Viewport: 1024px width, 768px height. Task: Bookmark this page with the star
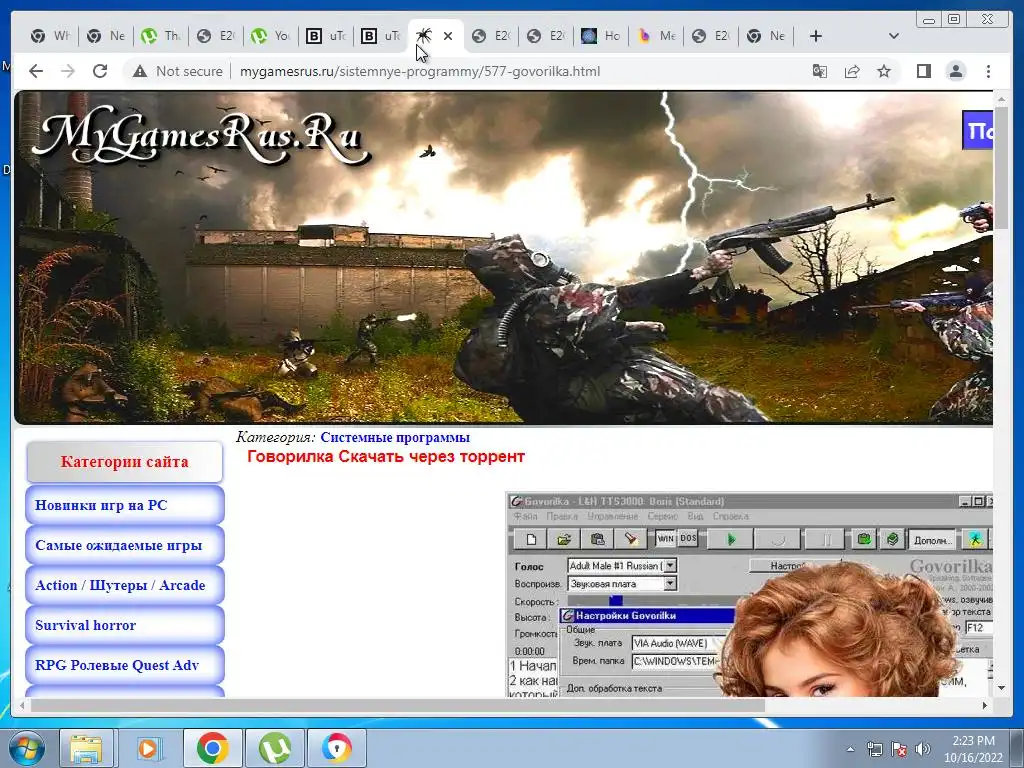click(x=884, y=71)
